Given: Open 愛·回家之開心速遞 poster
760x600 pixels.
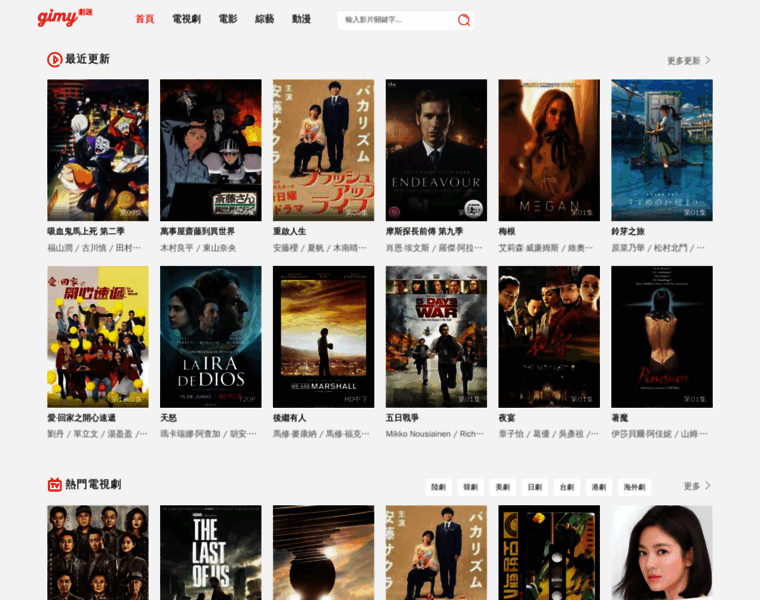Looking at the screenshot, I should (x=98, y=336).
